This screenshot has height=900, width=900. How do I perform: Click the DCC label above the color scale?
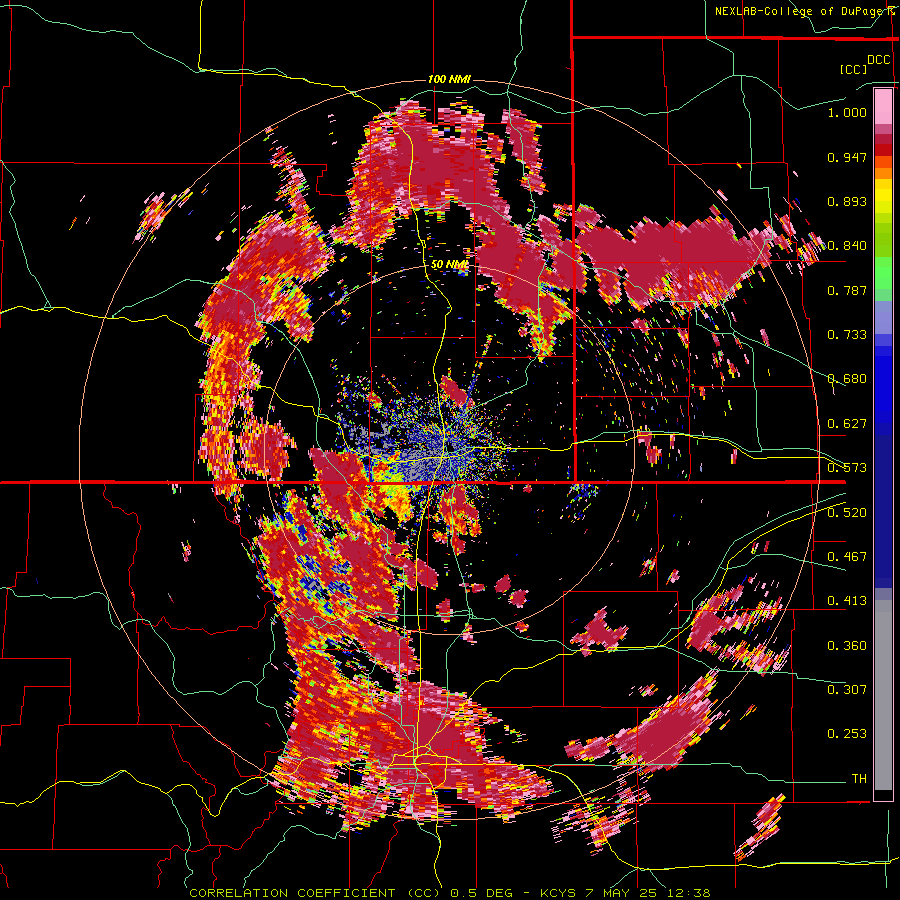pyautogui.click(x=878, y=60)
